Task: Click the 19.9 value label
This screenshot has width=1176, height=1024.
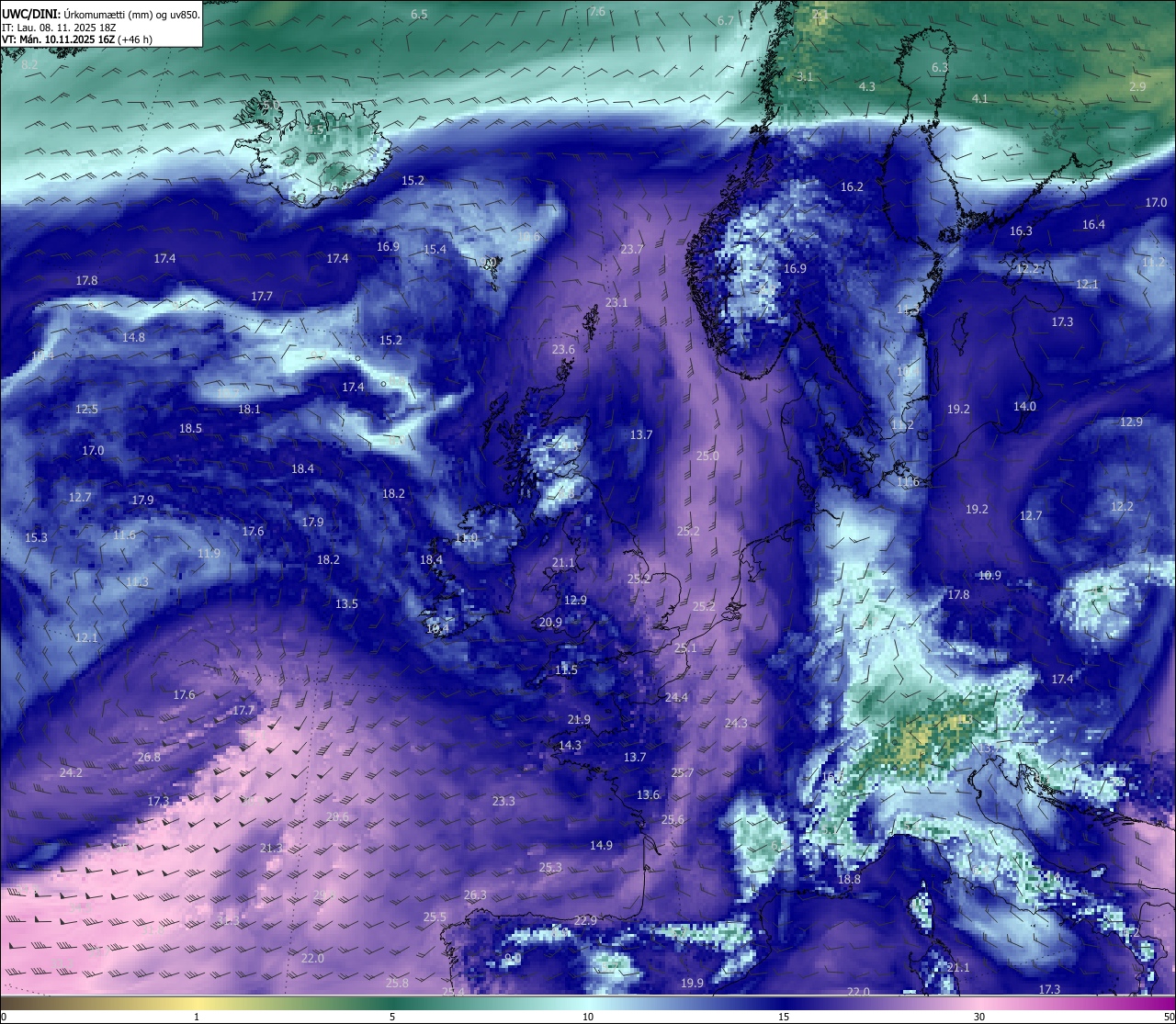Action: coord(692,984)
